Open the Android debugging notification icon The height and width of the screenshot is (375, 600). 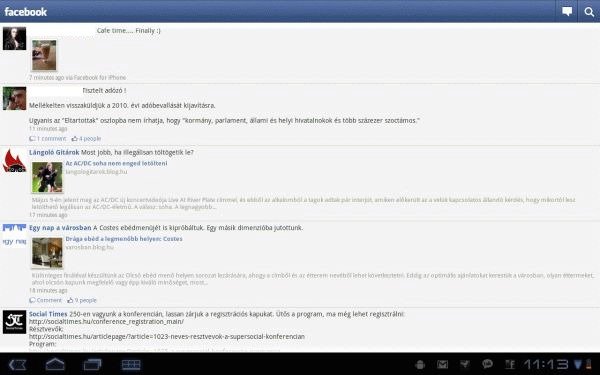(x=420, y=364)
